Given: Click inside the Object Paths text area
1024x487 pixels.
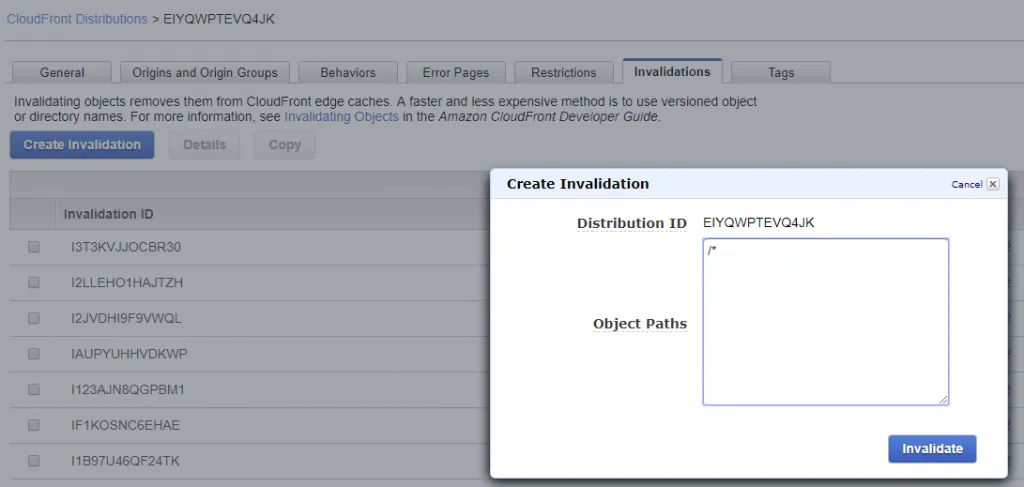Looking at the screenshot, I should pyautogui.click(x=825, y=322).
